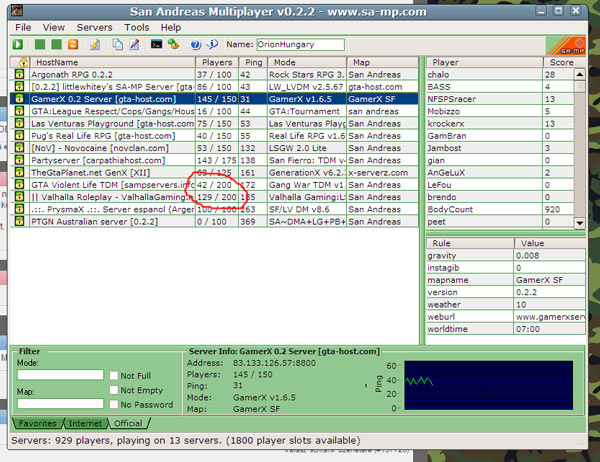Open the remote console terminal icon
The width and height of the screenshot is (600, 462).
point(156,45)
